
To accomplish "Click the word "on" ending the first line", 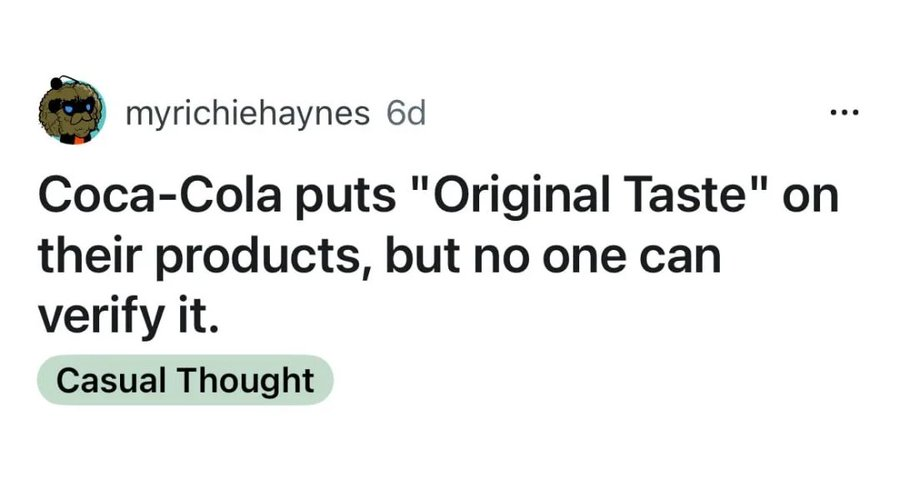I will coord(810,199).
